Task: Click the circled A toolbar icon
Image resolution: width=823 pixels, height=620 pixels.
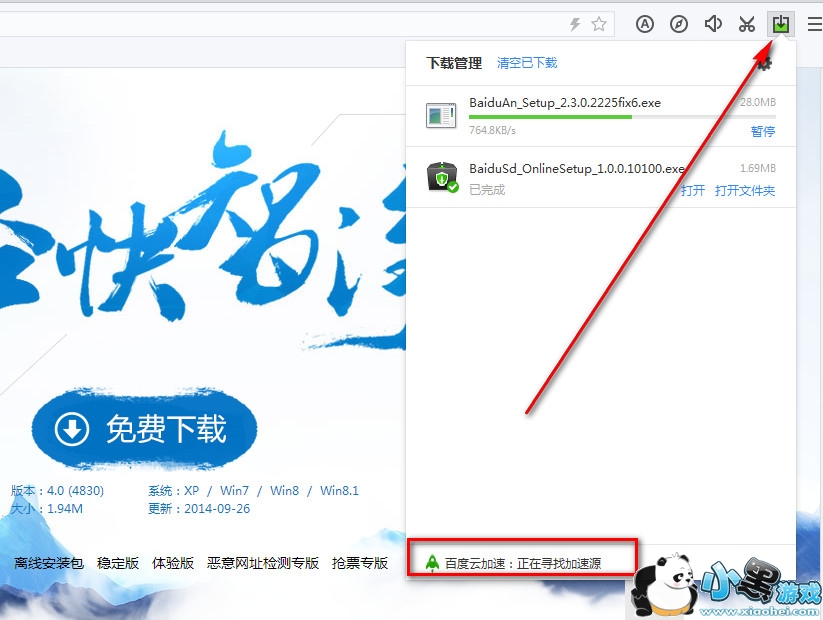Action: pyautogui.click(x=645, y=24)
